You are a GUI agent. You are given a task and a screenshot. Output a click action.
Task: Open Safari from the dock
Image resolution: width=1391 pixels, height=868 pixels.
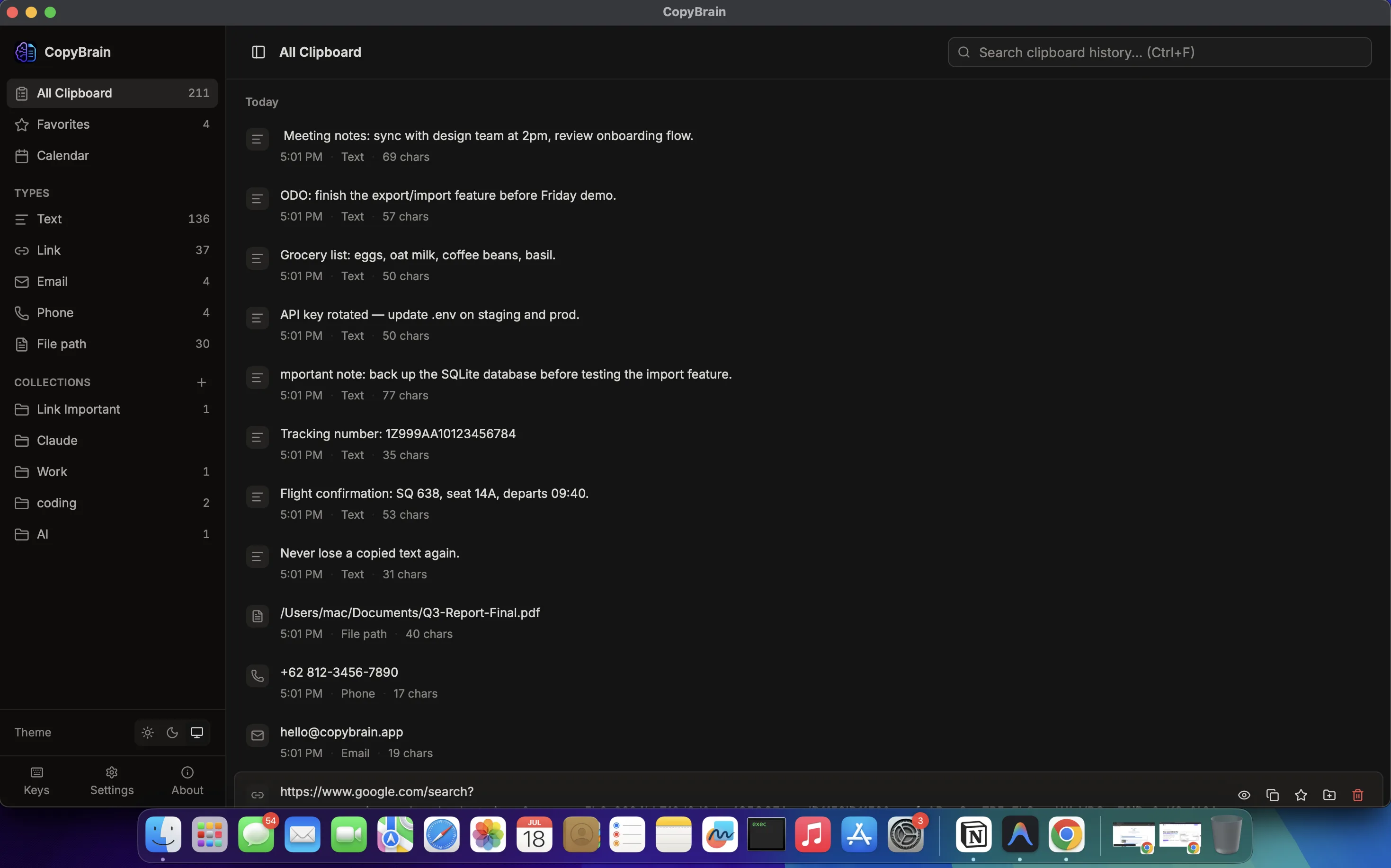point(442,835)
